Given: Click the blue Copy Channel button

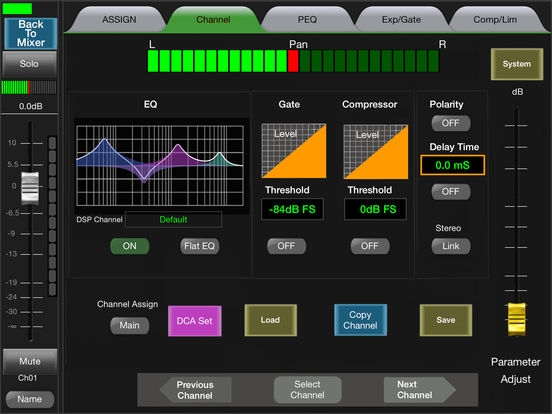Looking at the screenshot, I should (360, 320).
